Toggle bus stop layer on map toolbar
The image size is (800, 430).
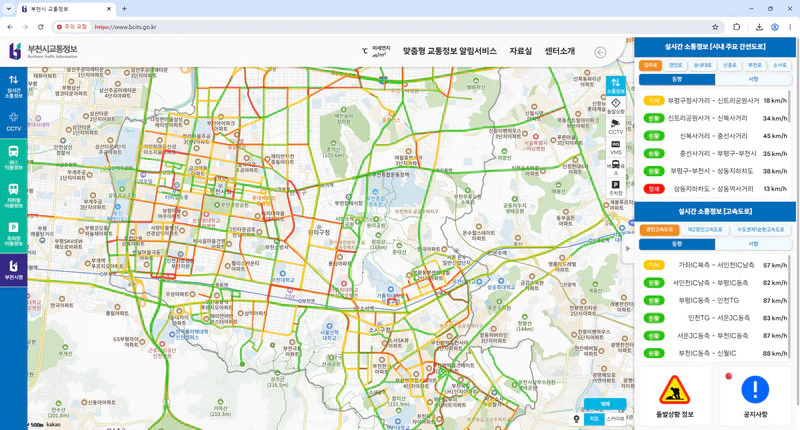[x=616, y=167]
